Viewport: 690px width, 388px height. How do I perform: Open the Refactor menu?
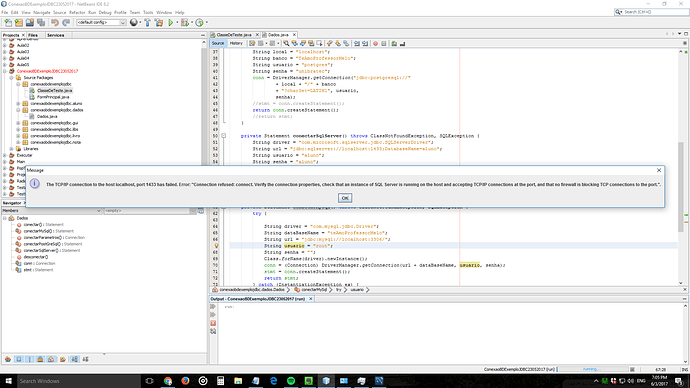click(x=77, y=12)
